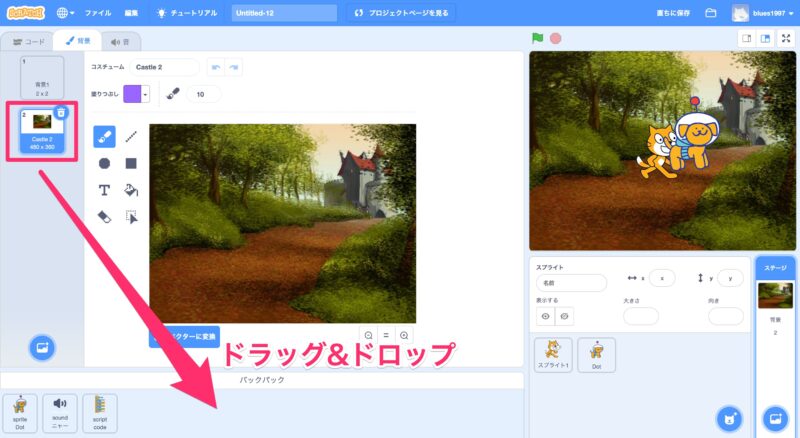Choose the Circle drawing tool
This screenshot has width=800, height=438.
tap(105, 163)
